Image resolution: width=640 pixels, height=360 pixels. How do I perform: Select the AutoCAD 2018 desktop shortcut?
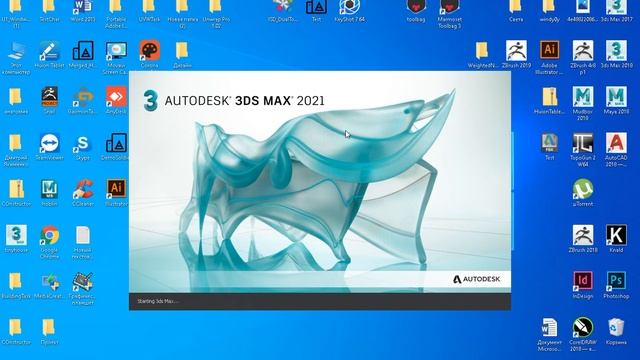(x=616, y=149)
